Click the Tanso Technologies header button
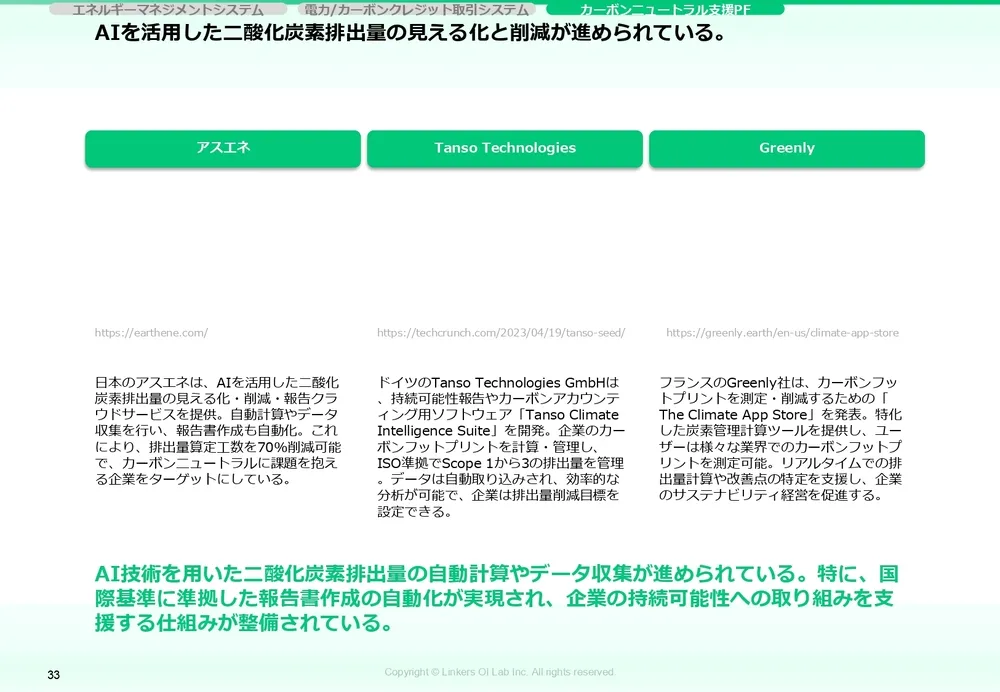 click(504, 148)
